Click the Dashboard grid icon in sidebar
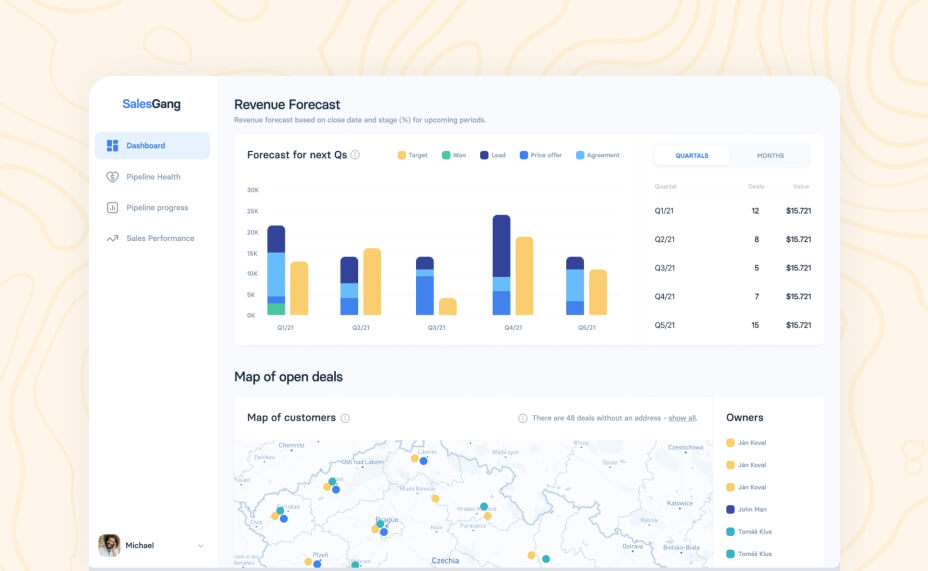Viewport: 928px width, 571px height. point(112,146)
